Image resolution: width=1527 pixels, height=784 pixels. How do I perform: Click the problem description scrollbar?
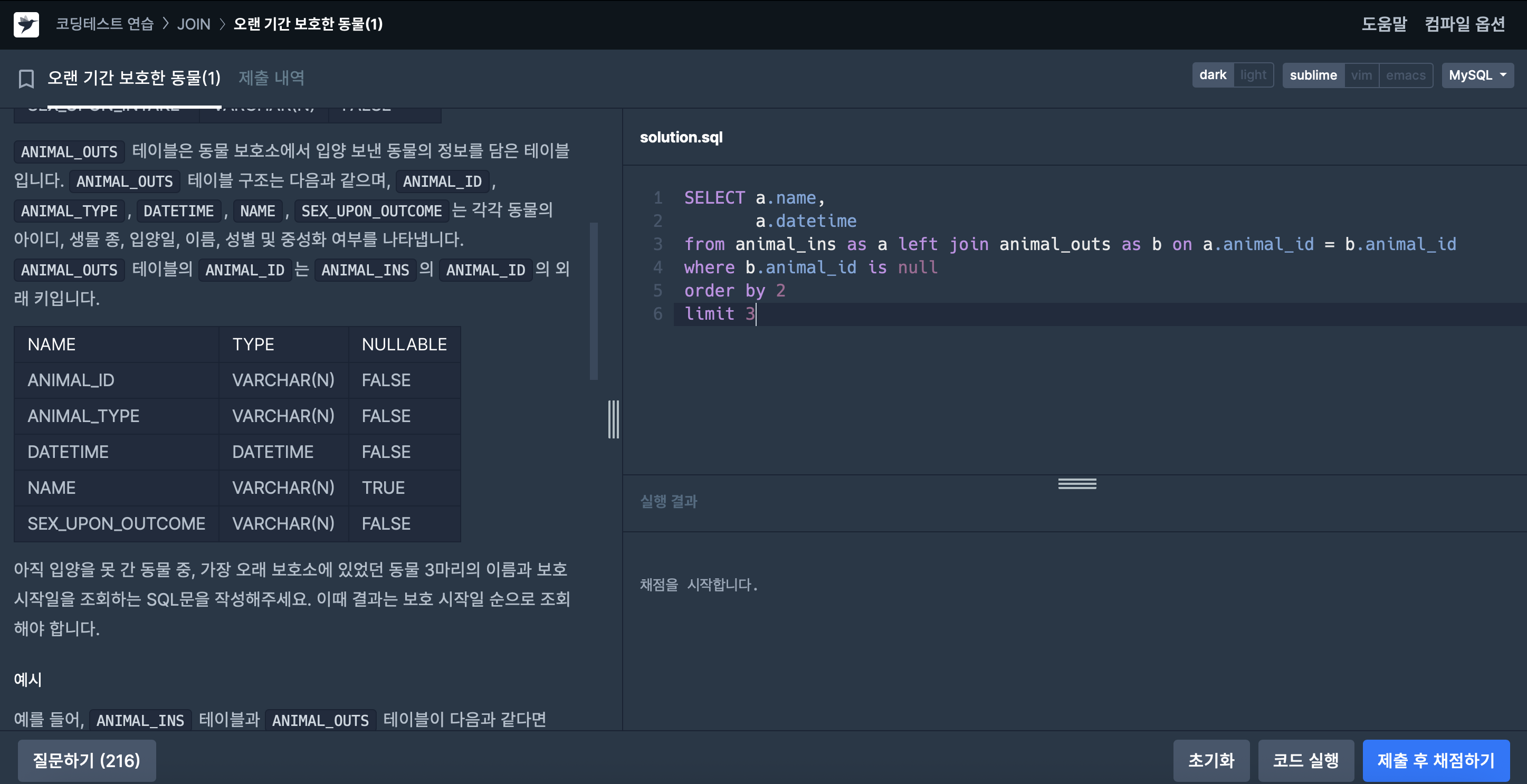pos(594,300)
